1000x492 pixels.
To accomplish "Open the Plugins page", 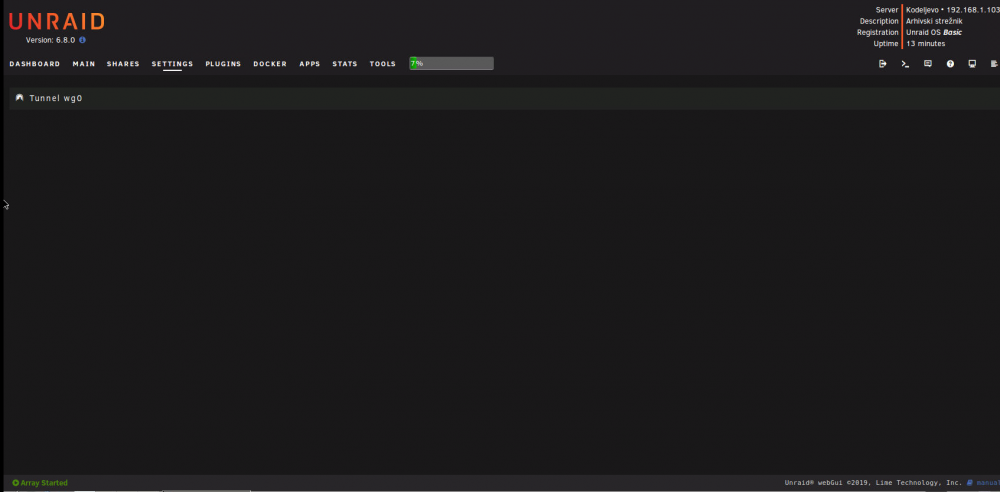I will tap(223, 64).
